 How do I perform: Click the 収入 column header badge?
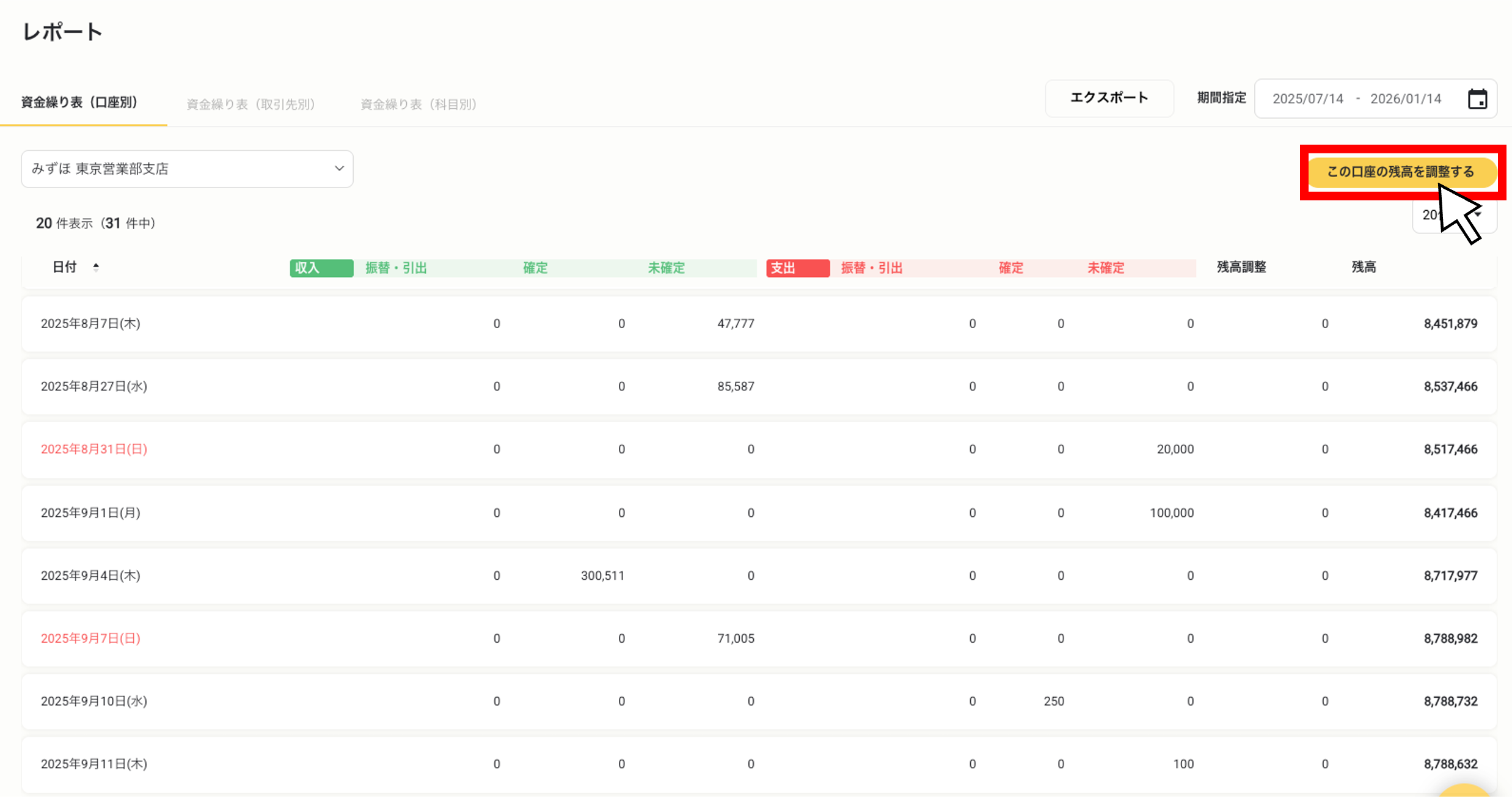coord(321,268)
